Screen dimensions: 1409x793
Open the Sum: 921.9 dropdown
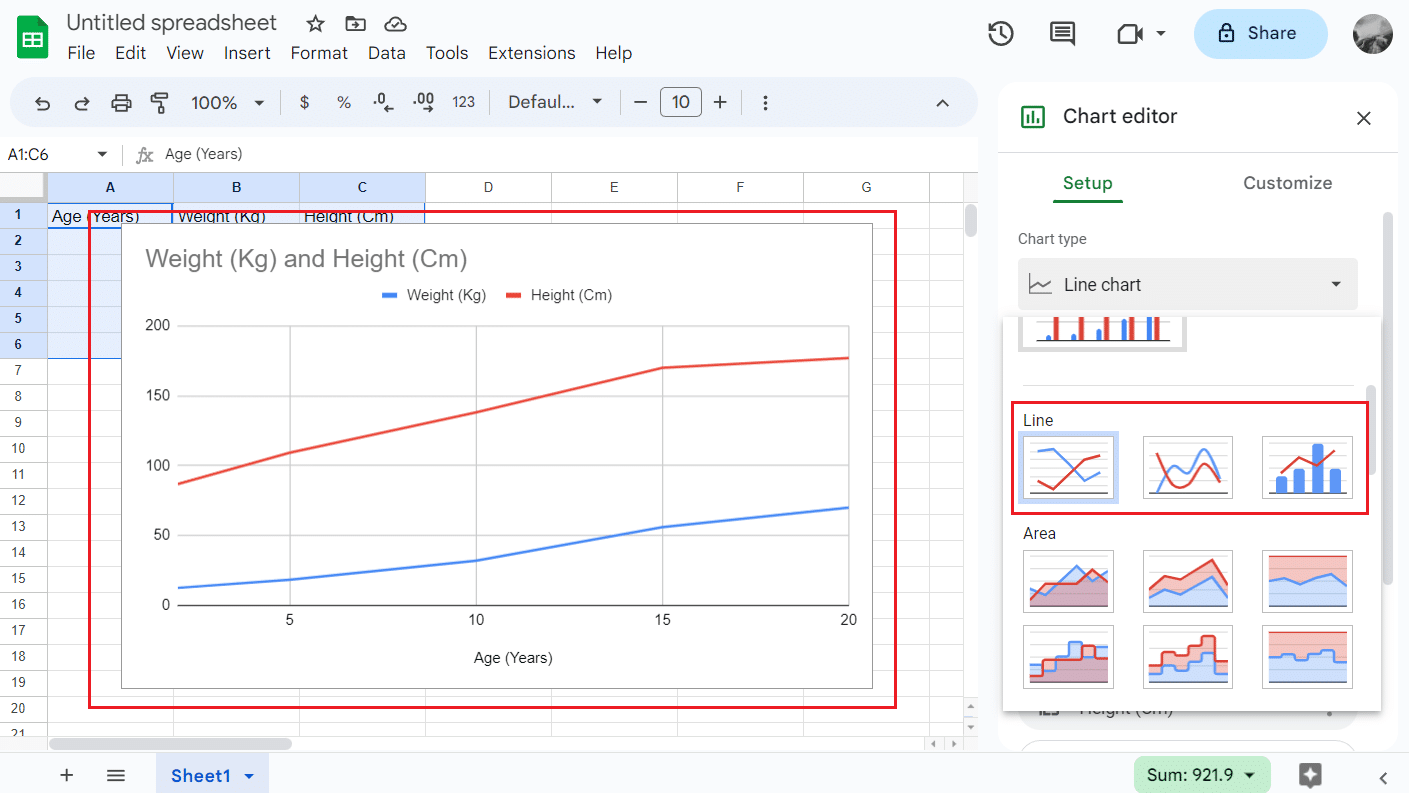[1202, 775]
